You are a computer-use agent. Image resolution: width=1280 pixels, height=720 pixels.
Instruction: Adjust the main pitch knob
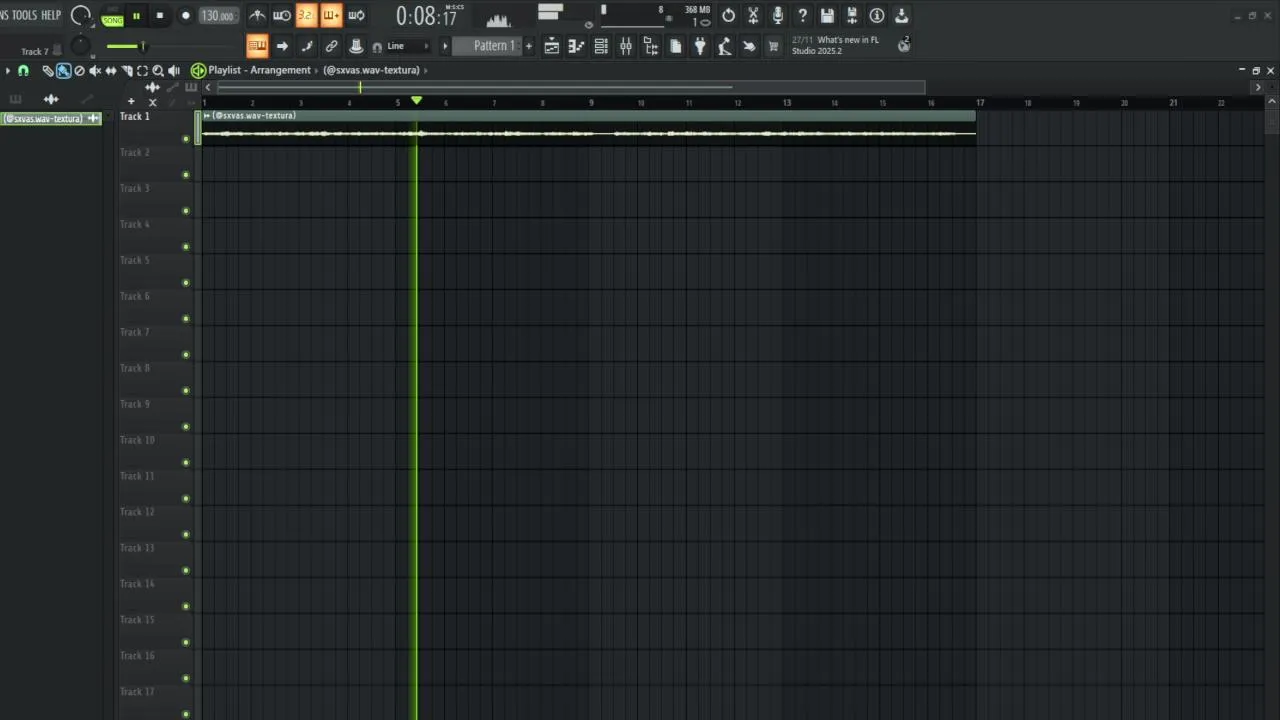[x=81, y=46]
